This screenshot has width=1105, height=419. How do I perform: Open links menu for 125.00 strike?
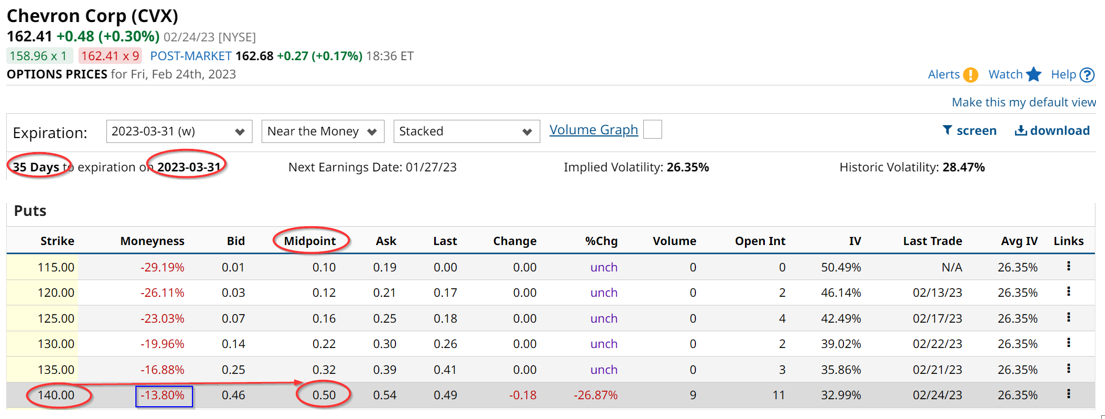1068,318
